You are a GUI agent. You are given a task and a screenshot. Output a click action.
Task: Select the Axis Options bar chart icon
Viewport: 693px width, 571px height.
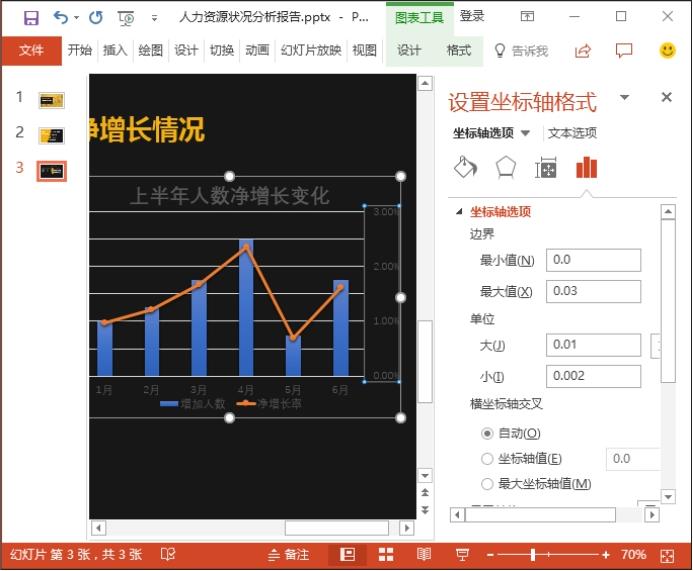(x=586, y=167)
